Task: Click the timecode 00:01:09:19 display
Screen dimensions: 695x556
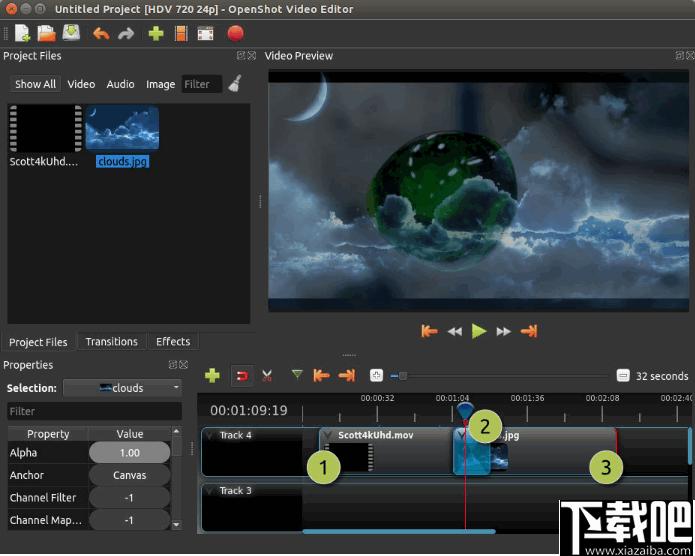Action: click(x=249, y=411)
